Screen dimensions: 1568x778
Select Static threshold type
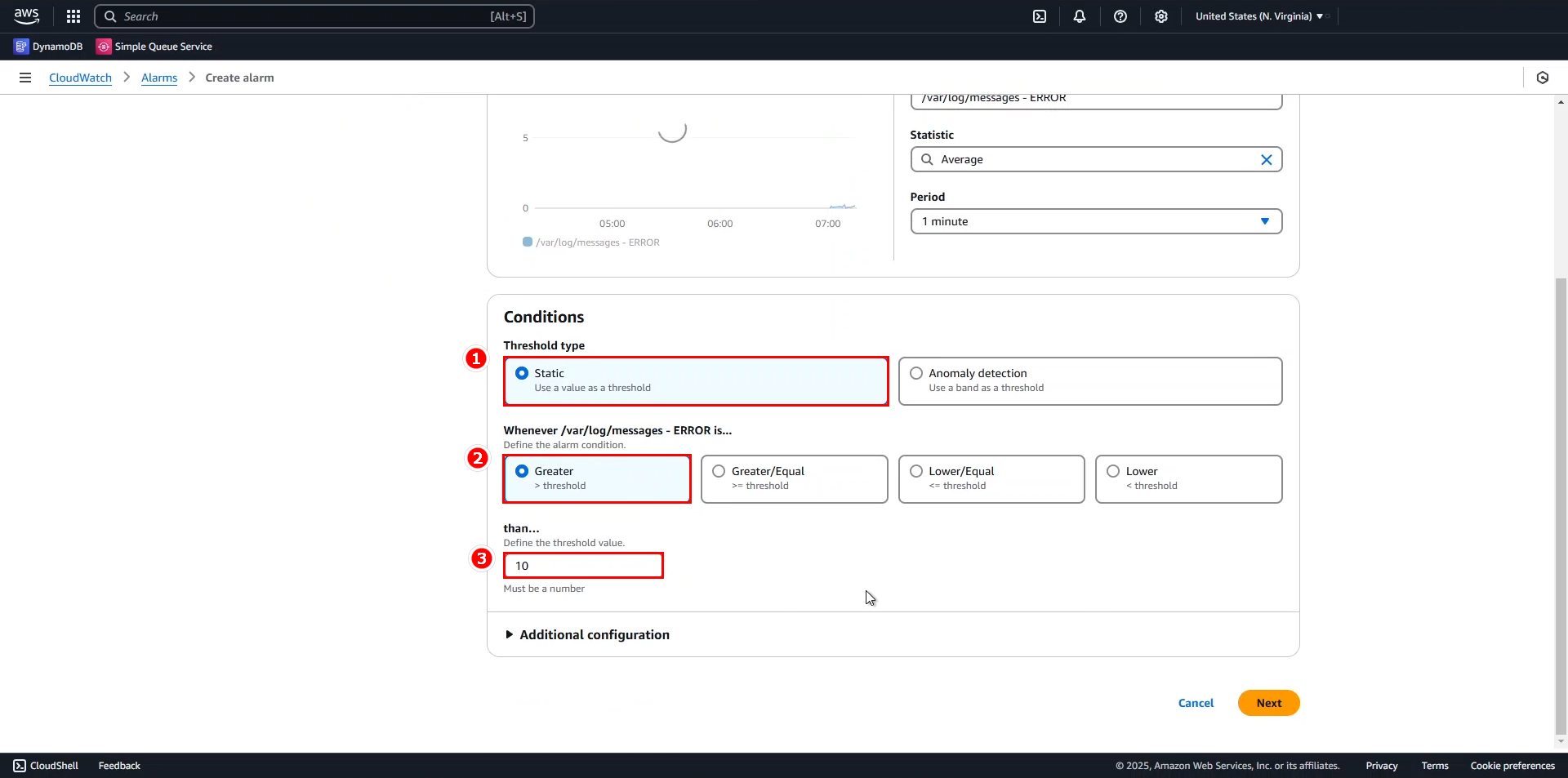point(696,381)
